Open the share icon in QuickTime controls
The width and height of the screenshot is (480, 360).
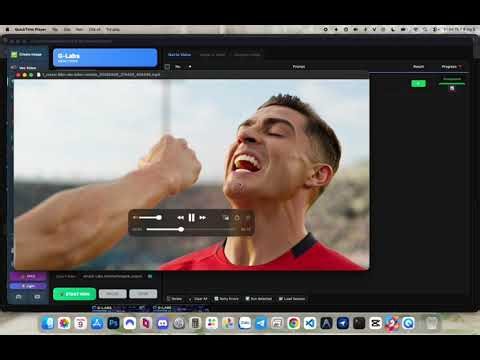237,218
